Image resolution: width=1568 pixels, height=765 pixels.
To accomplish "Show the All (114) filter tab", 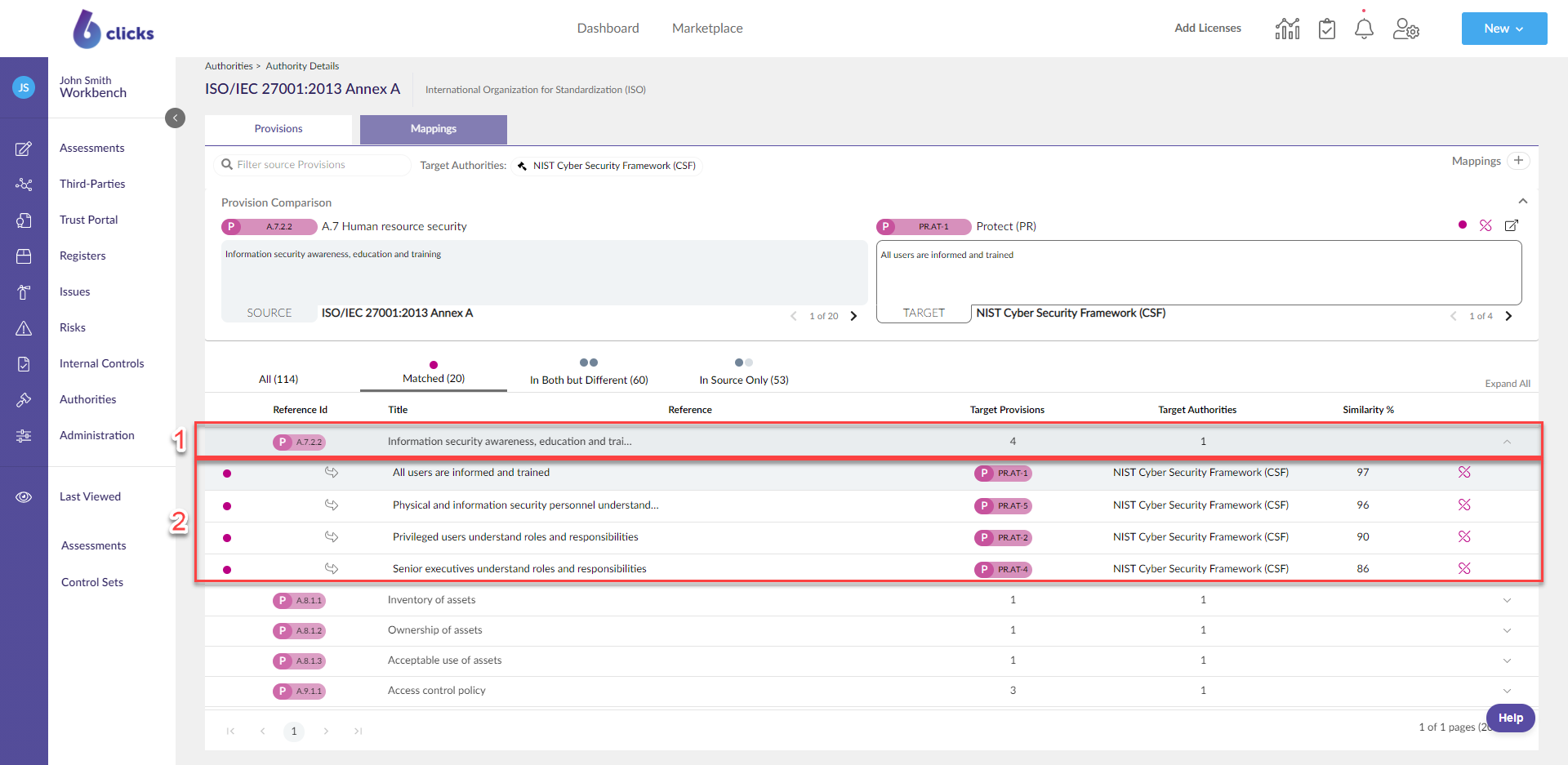I will (278, 379).
